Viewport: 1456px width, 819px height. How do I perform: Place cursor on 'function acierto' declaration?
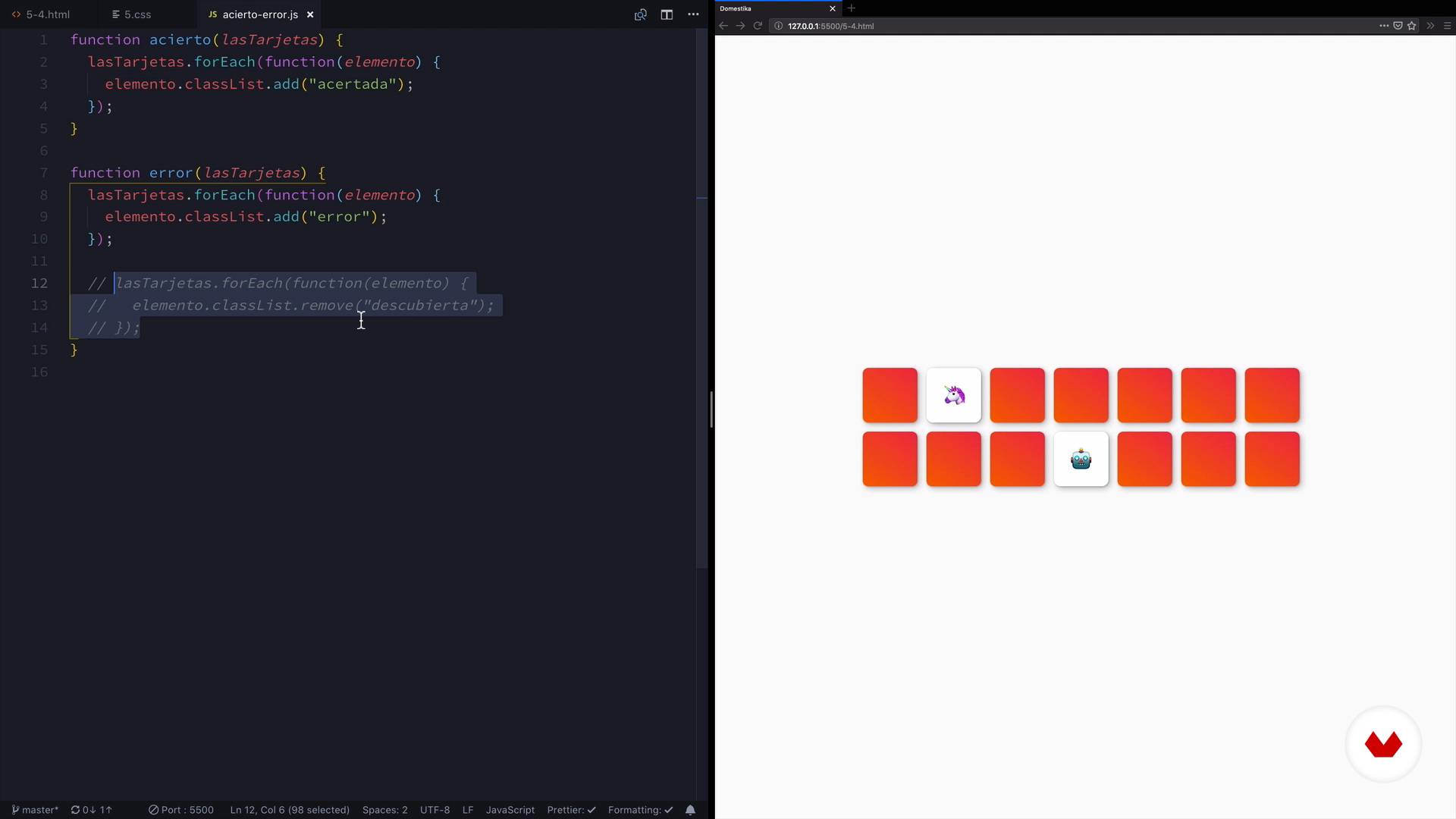(x=140, y=39)
